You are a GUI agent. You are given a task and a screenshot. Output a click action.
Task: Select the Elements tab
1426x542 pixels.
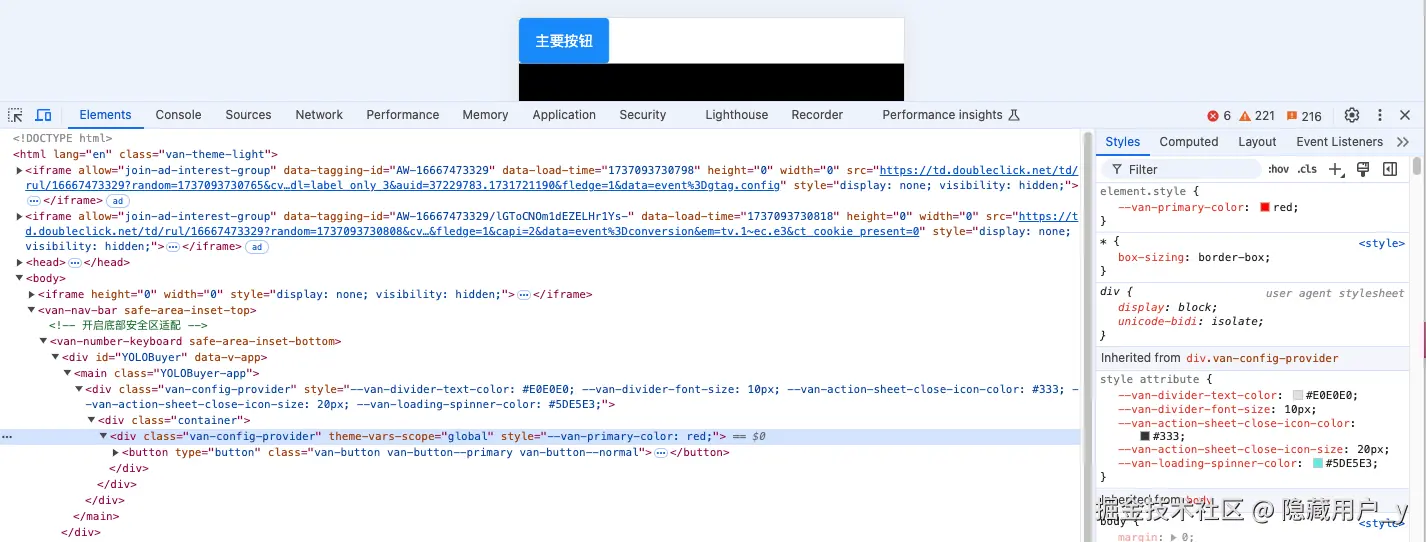click(x=106, y=115)
